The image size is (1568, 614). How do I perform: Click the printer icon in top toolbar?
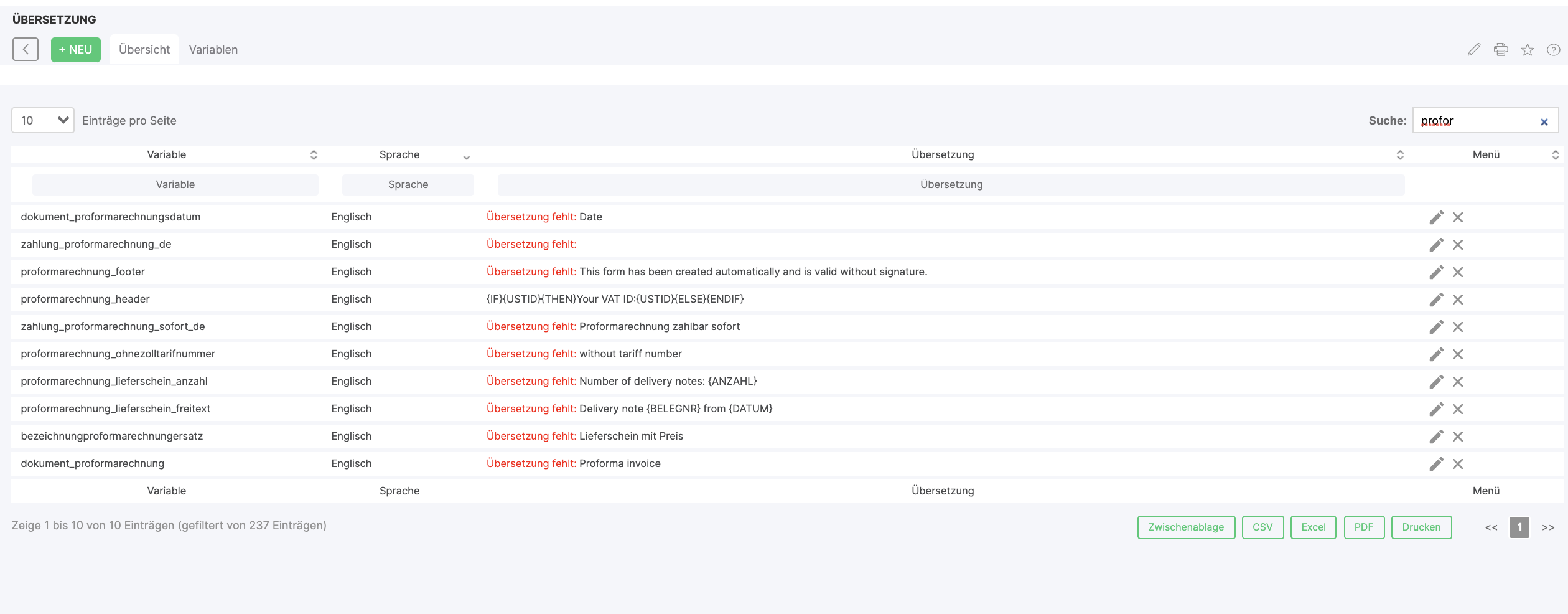point(1501,50)
